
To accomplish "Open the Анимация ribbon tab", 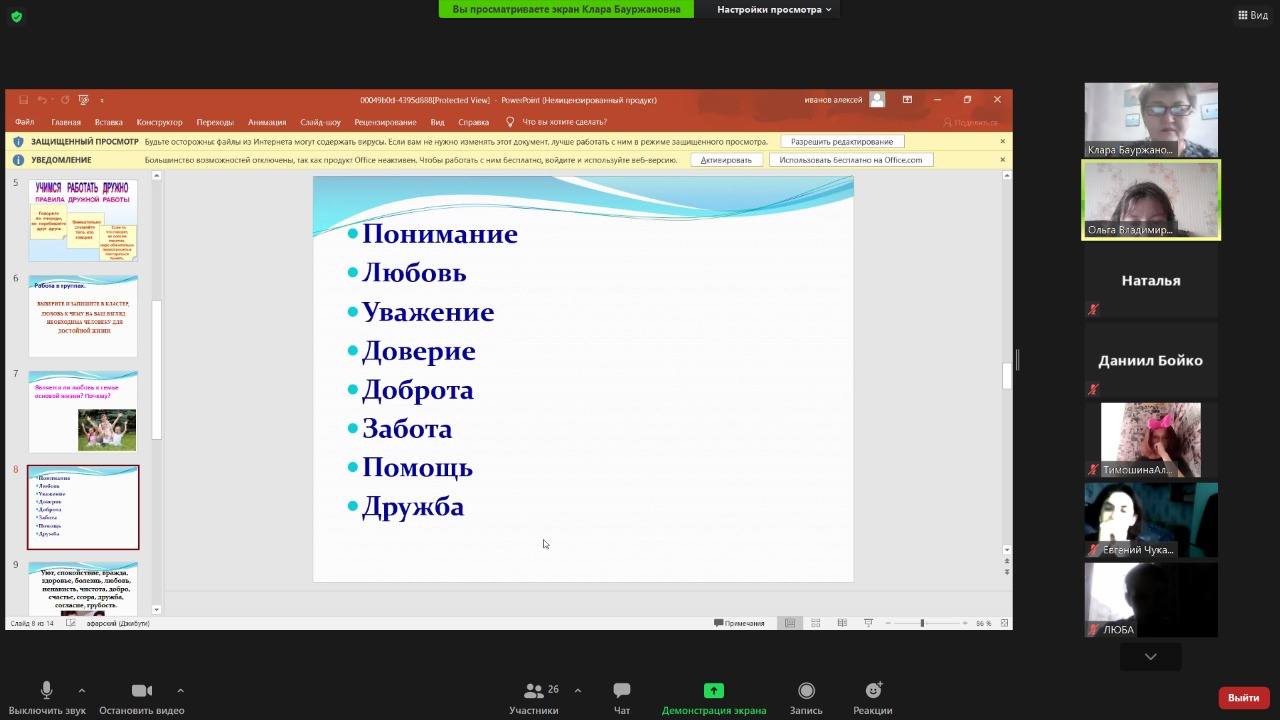I will point(267,122).
